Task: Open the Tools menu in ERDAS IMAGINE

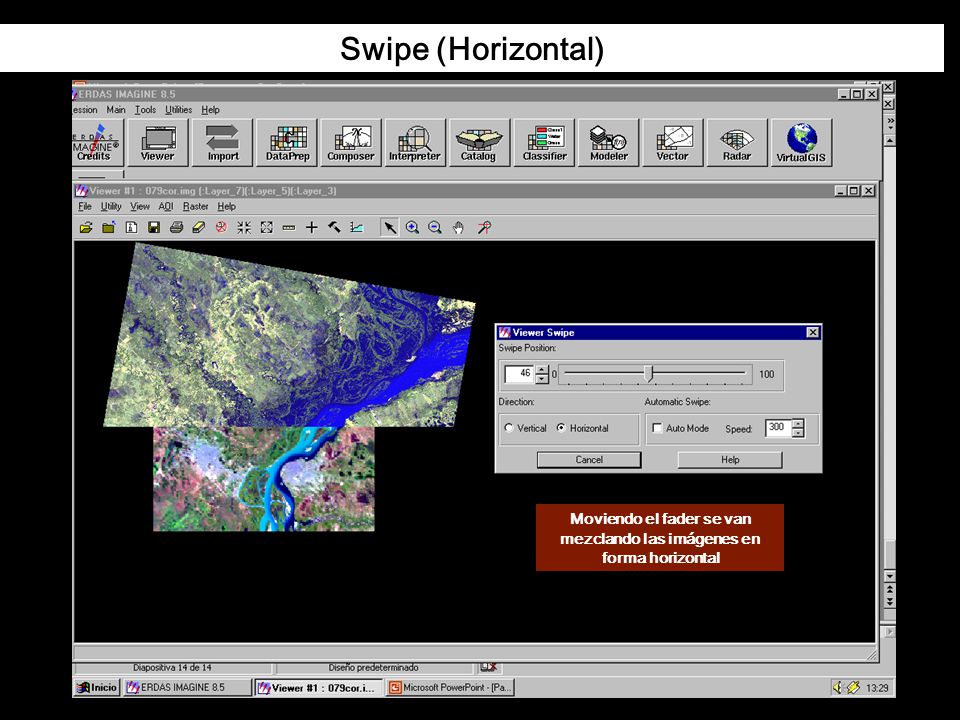Action: 145,110
